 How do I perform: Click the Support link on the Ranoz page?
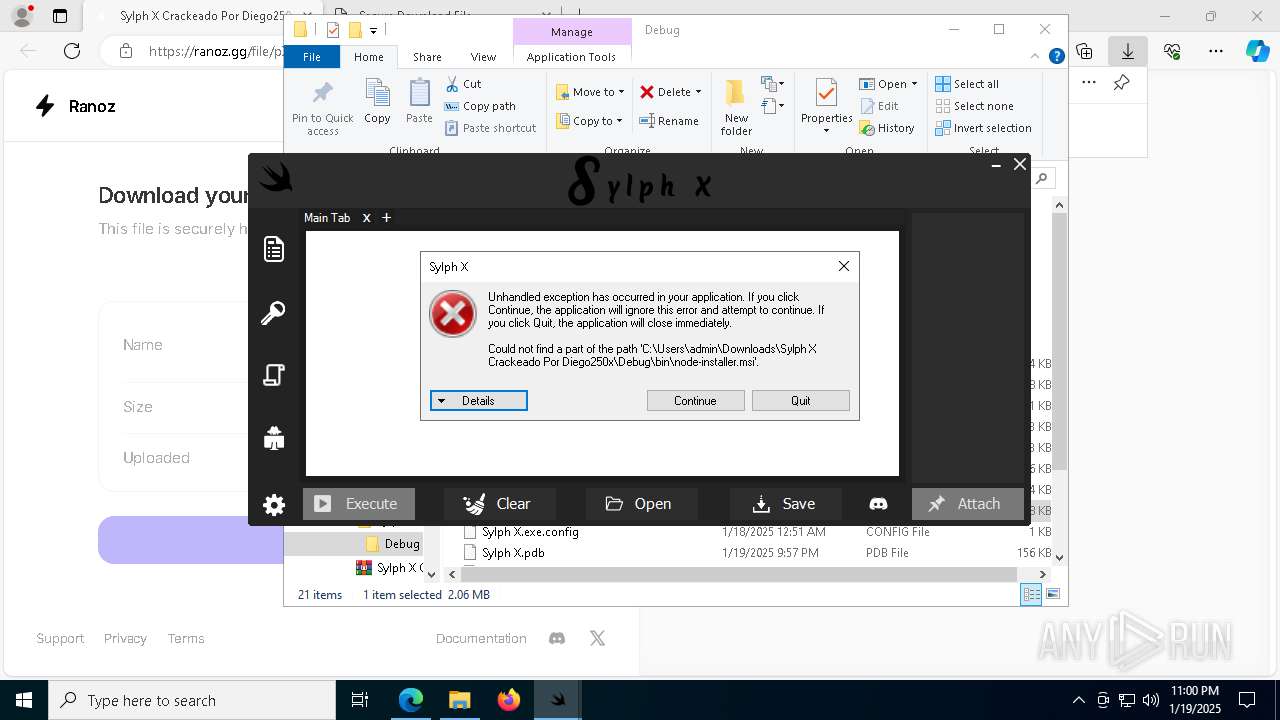(x=60, y=638)
